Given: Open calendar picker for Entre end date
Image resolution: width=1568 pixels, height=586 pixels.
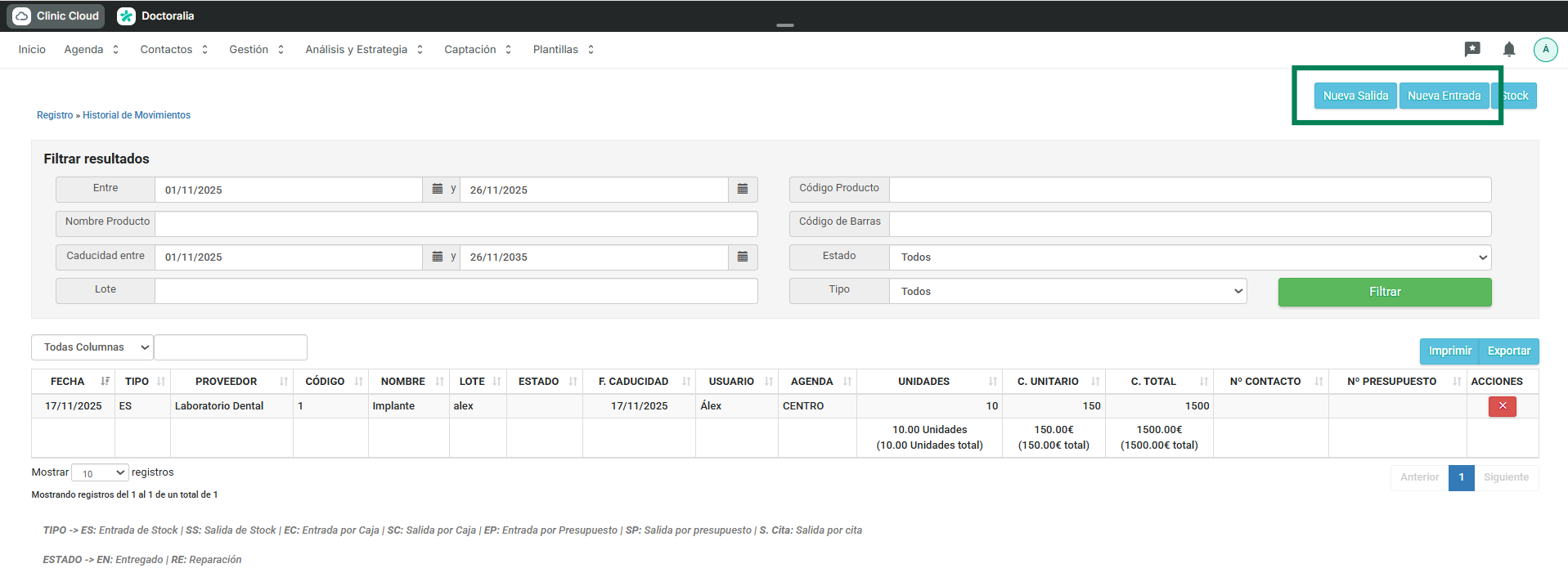Looking at the screenshot, I should 742,190.
